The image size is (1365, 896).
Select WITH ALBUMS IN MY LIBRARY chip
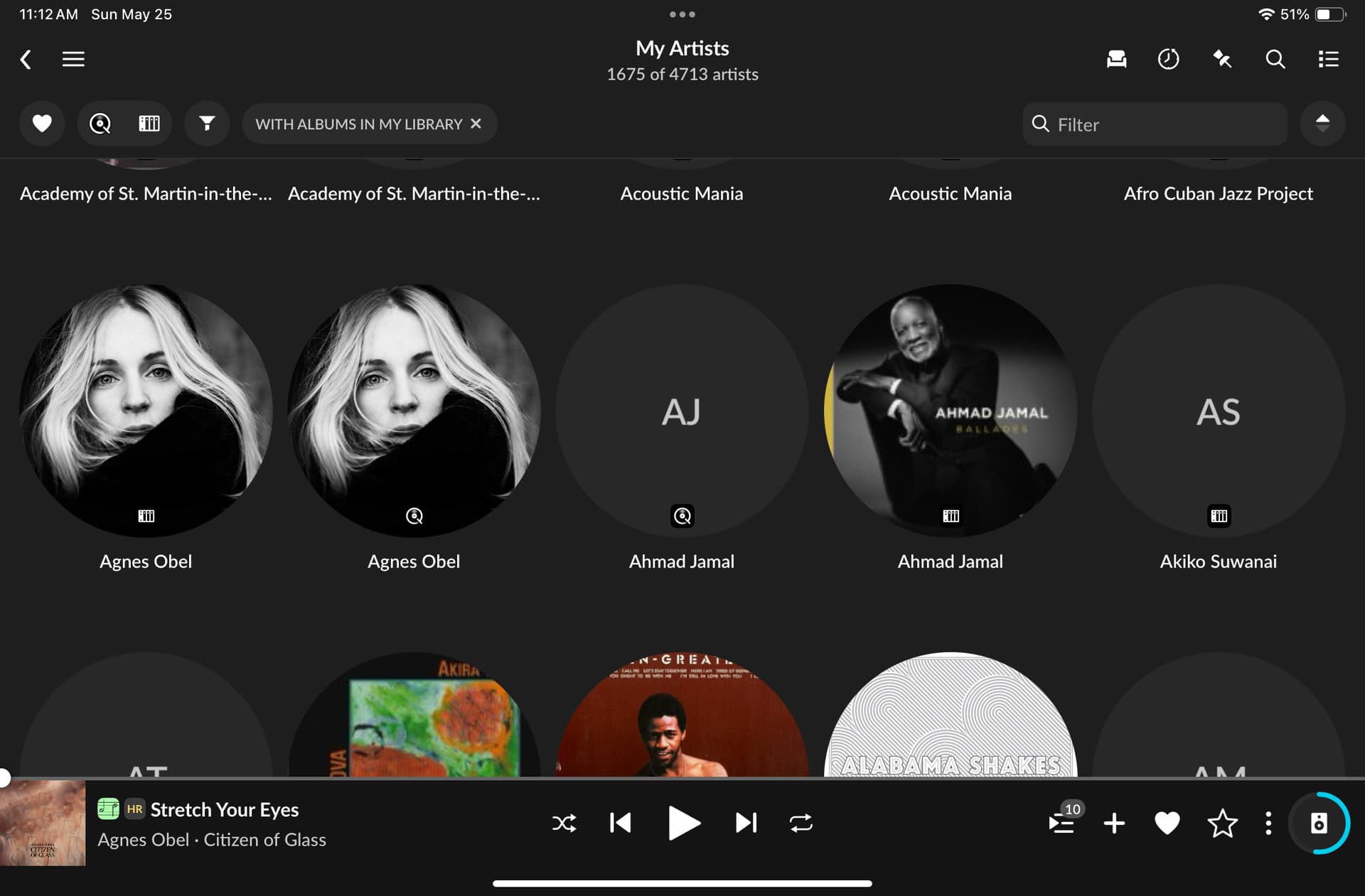pyautogui.click(x=359, y=124)
